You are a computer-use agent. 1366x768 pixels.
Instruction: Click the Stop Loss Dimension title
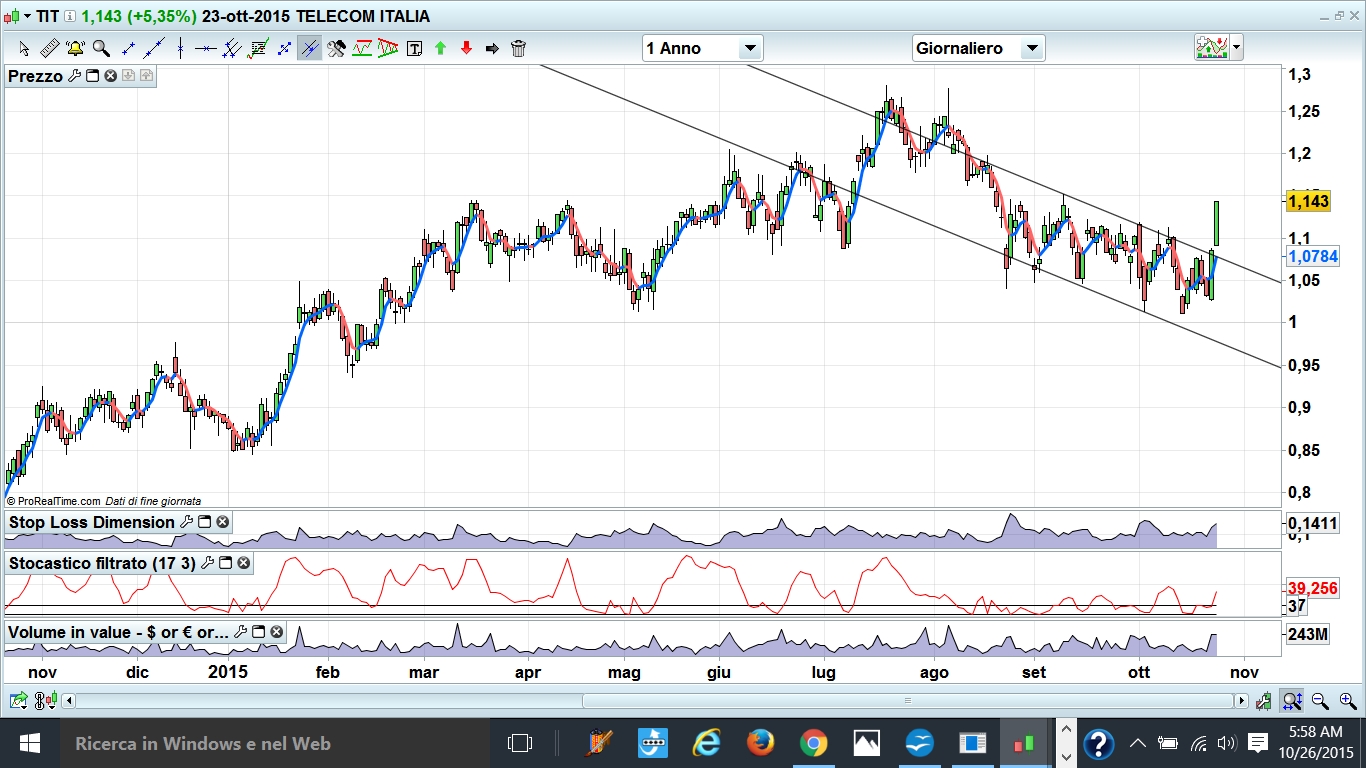[x=92, y=522]
